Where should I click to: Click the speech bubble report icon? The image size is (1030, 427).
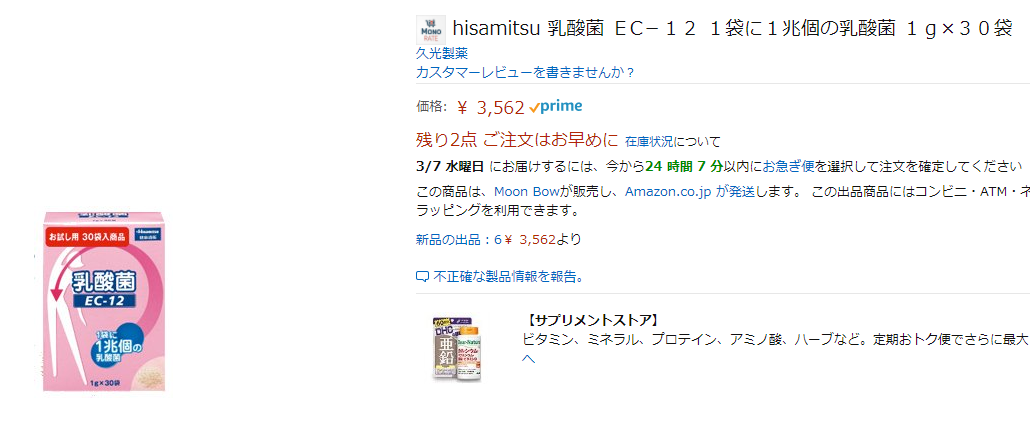tap(422, 276)
